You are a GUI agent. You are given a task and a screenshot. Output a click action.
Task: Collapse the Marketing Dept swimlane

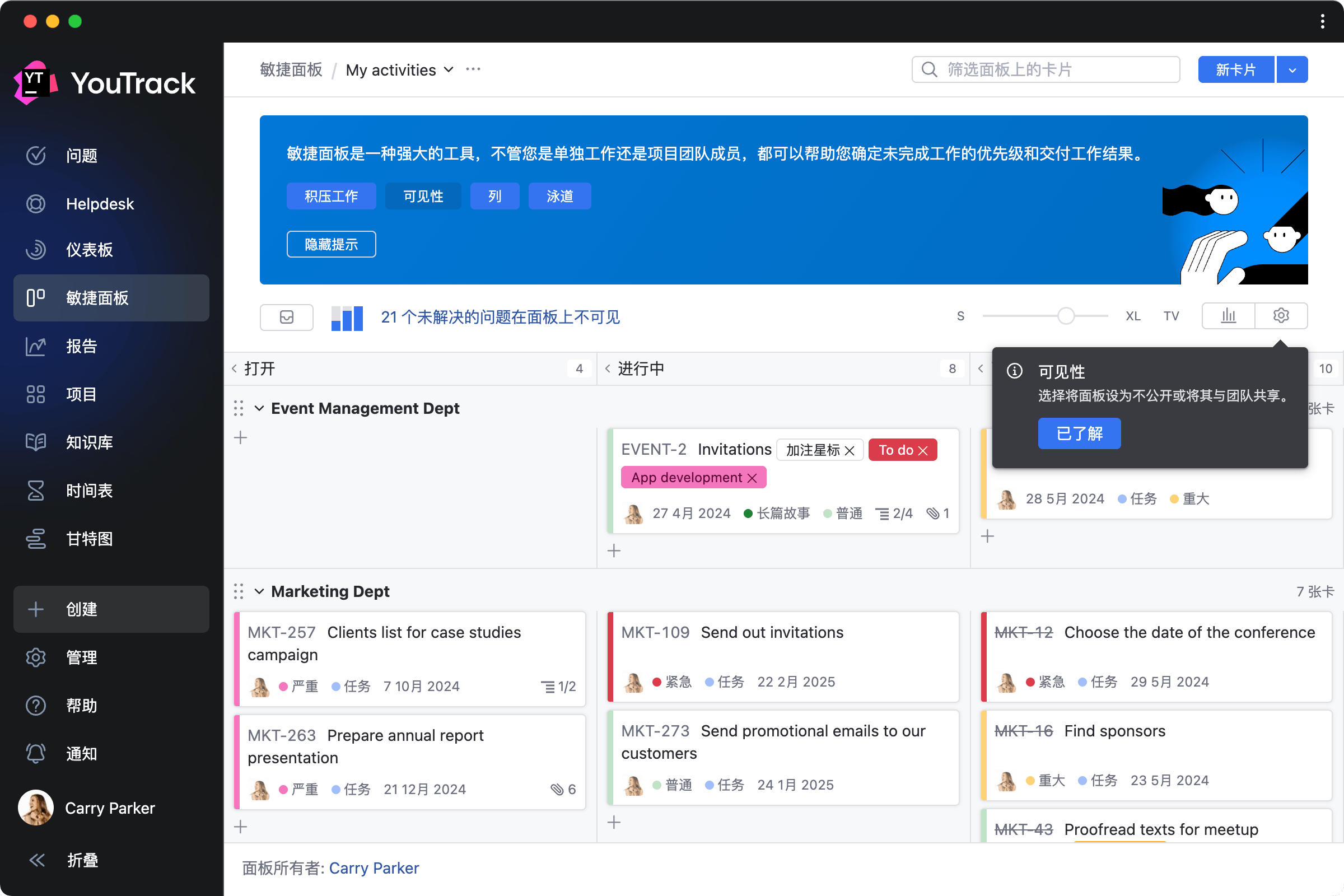pos(259,591)
